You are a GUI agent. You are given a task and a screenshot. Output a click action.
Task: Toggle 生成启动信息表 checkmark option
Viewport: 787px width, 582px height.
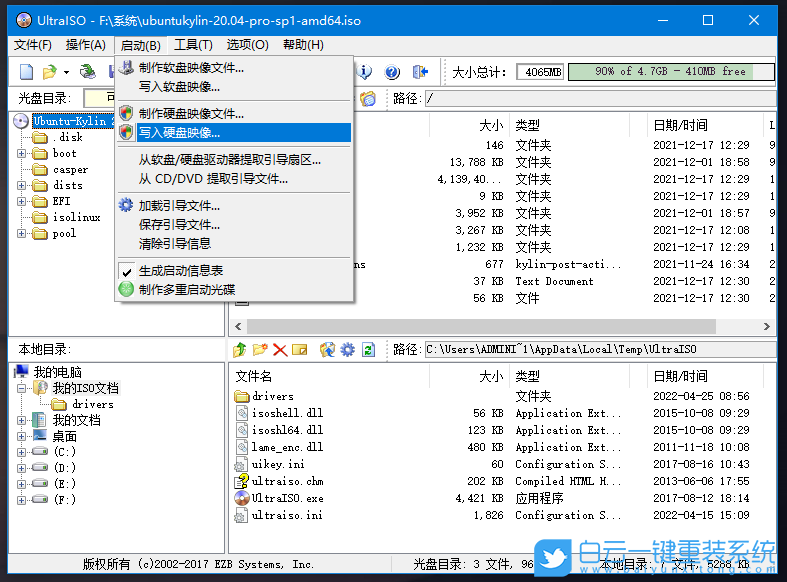coord(126,271)
